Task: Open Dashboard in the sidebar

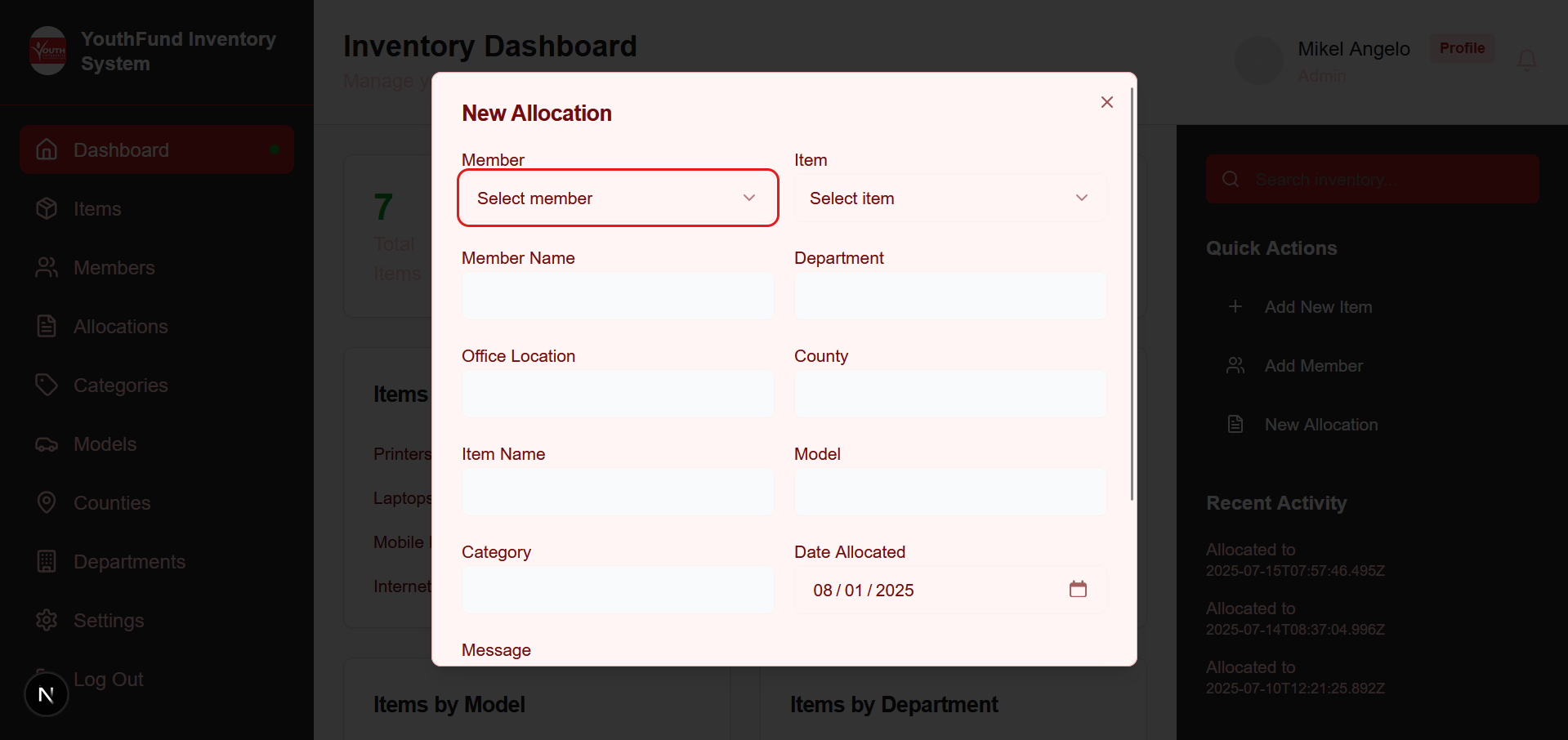Action: click(x=157, y=149)
